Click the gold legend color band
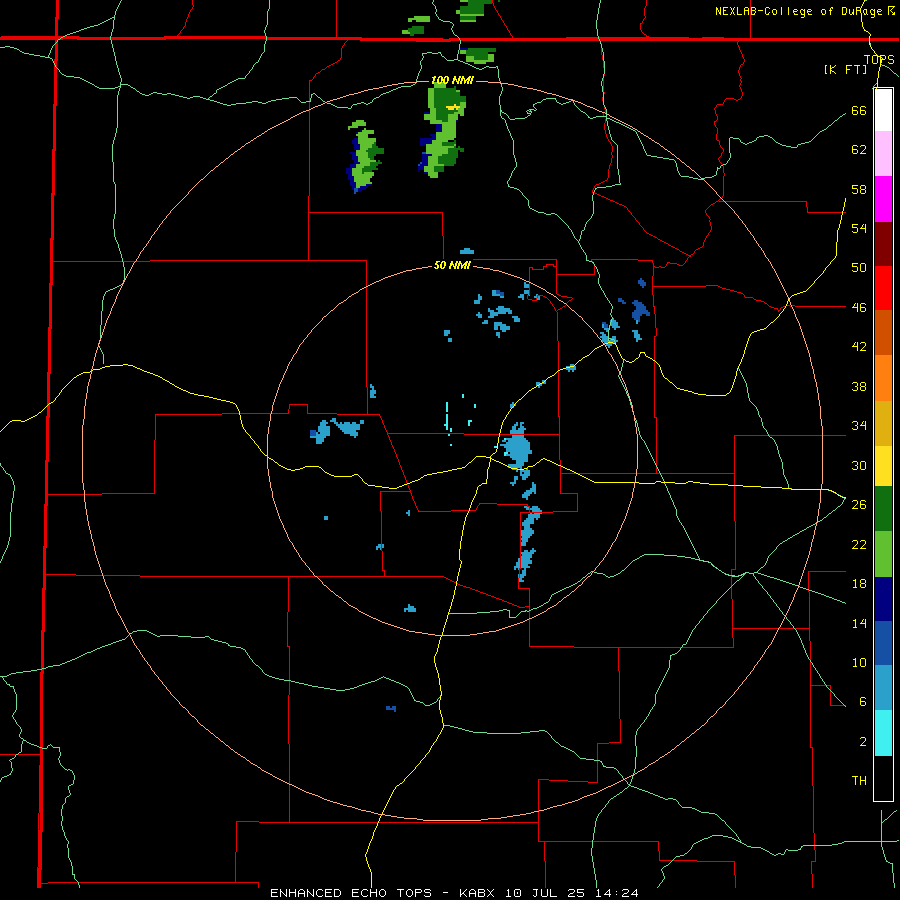The width and height of the screenshot is (900, 900). tap(883, 423)
